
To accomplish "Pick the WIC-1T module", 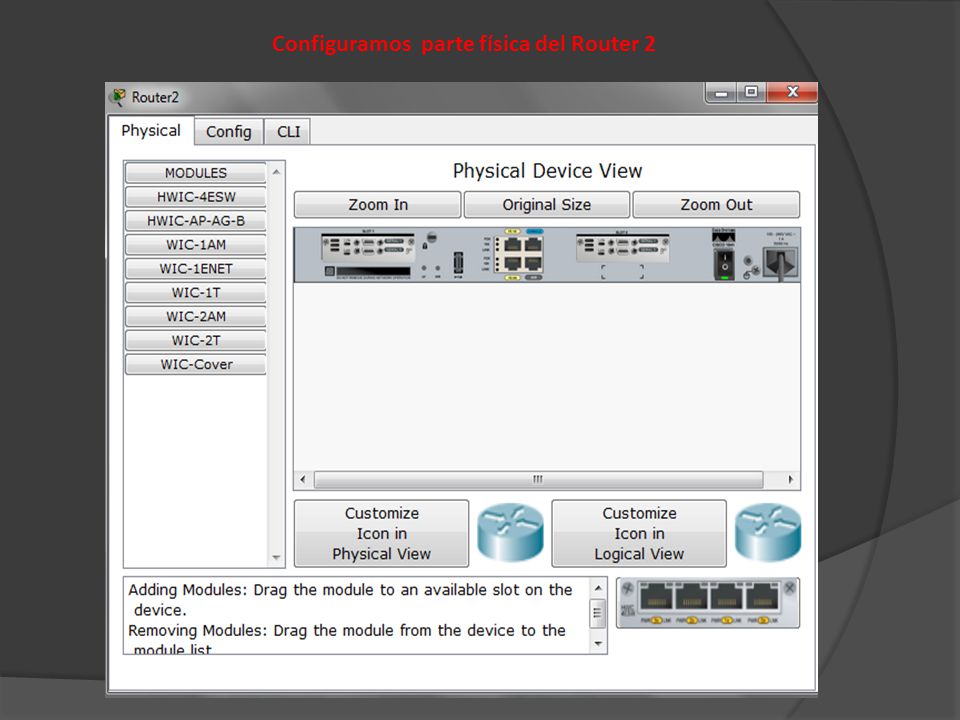I will (196, 293).
